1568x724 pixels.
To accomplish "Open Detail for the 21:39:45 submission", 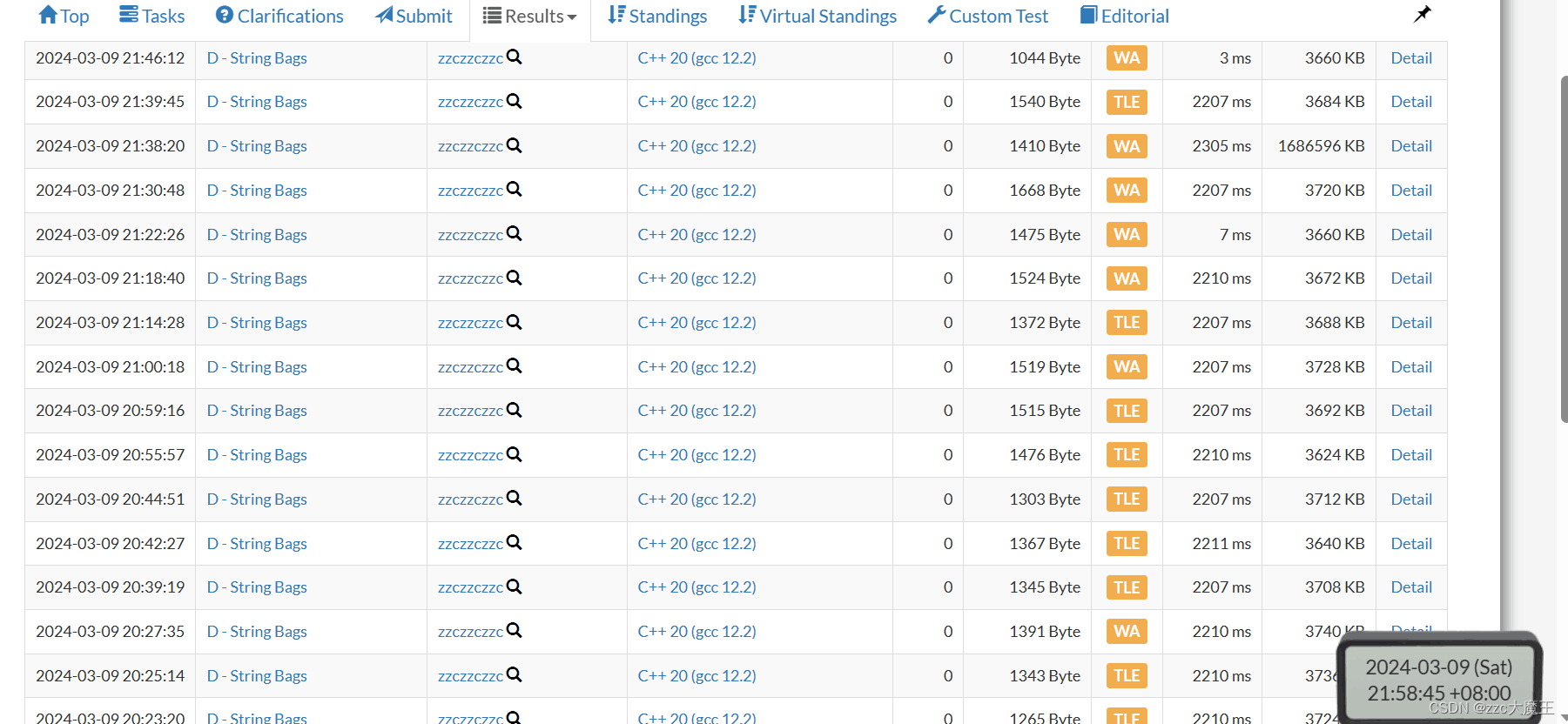I will click(1411, 101).
